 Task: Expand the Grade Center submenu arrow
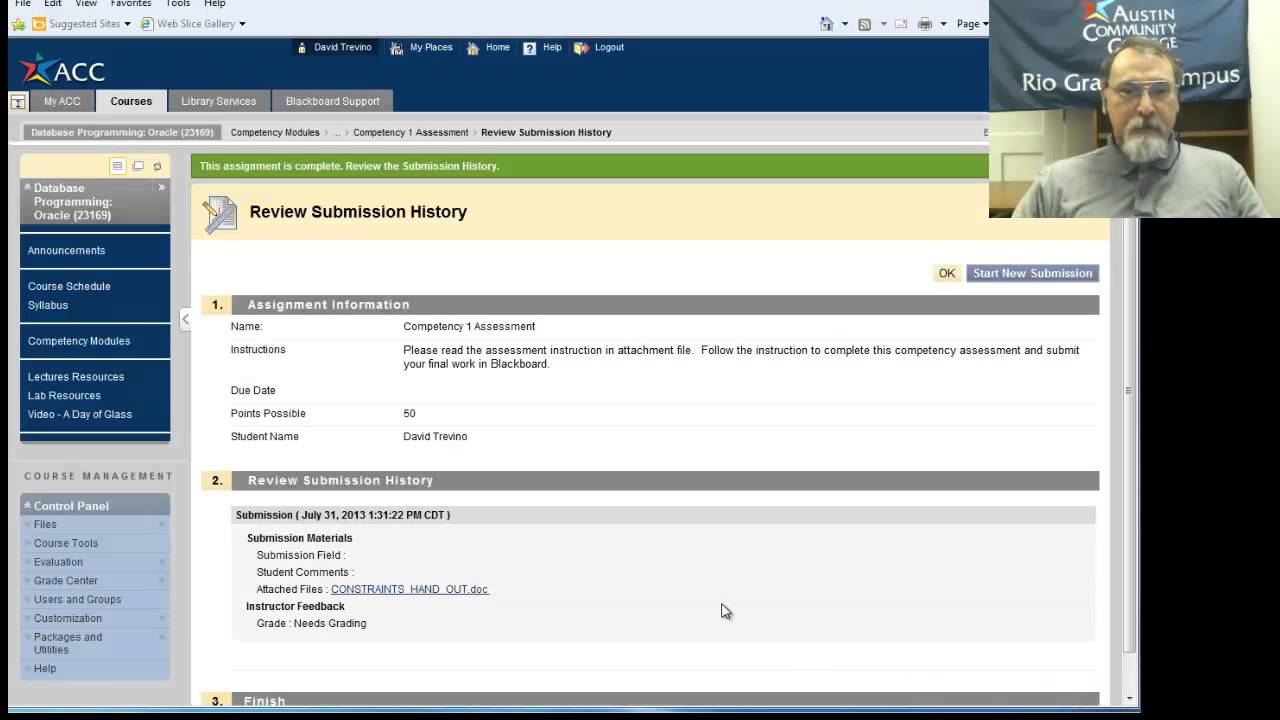pyautogui.click(x=162, y=581)
